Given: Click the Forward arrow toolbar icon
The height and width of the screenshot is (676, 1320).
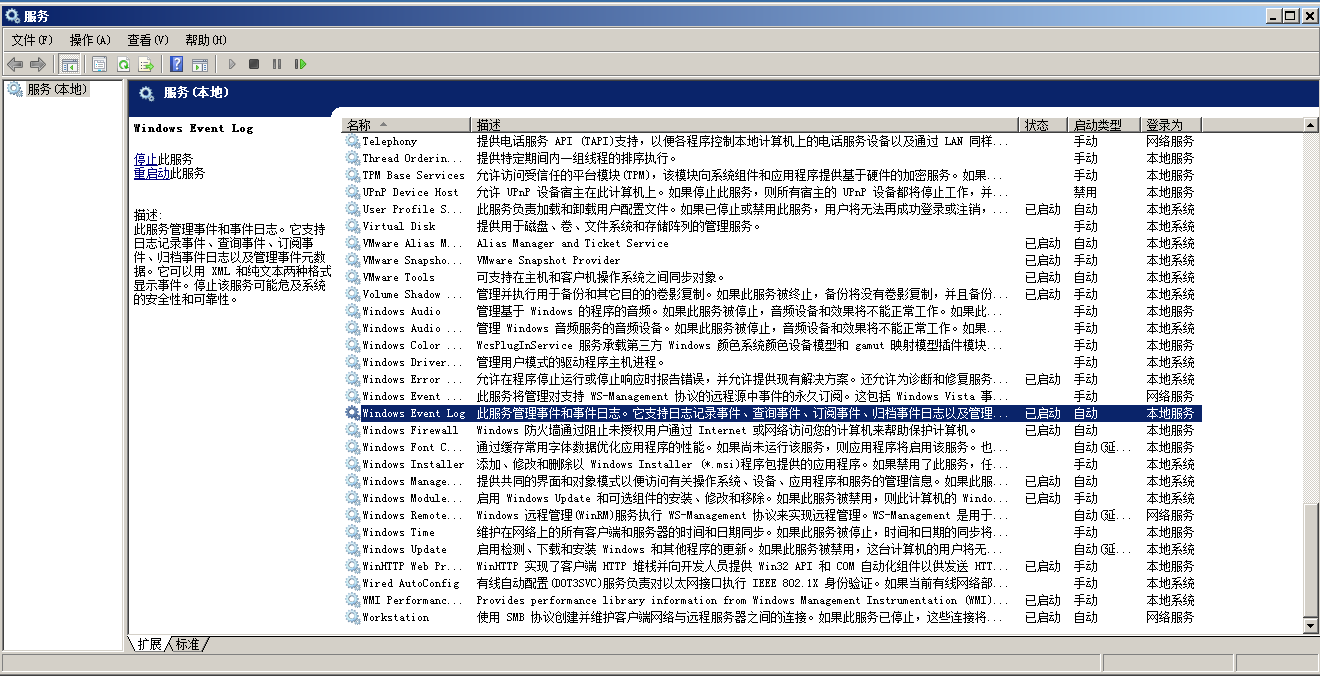Looking at the screenshot, I should tap(38, 64).
